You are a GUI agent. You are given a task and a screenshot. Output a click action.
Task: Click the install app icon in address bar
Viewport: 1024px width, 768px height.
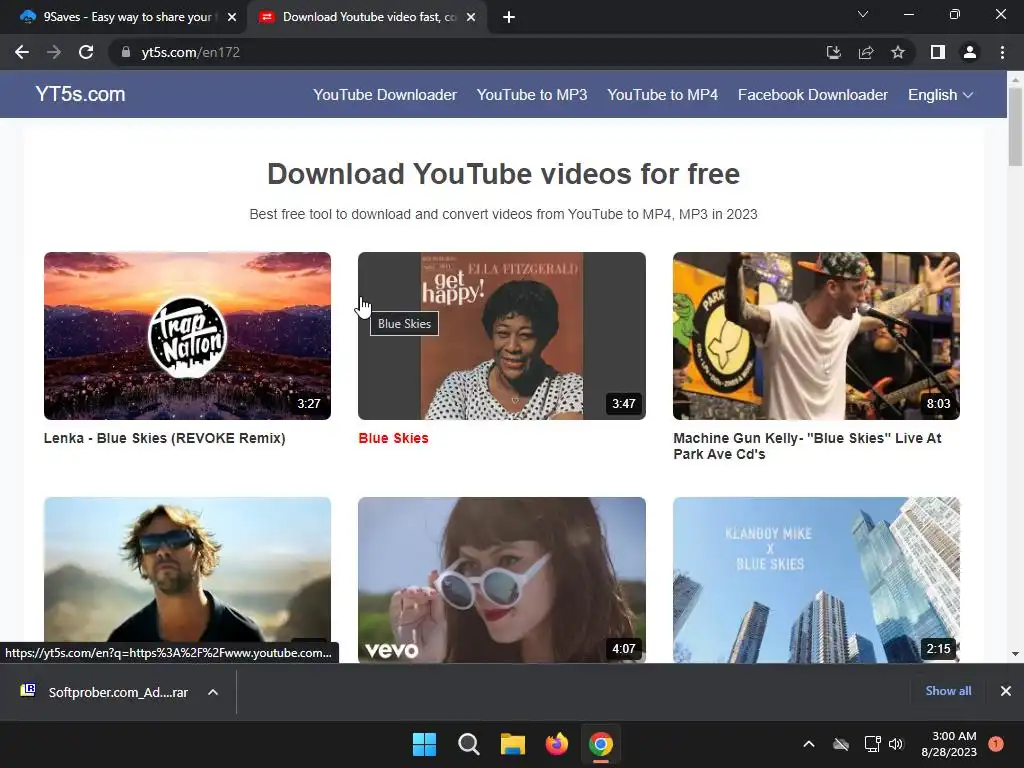[833, 52]
